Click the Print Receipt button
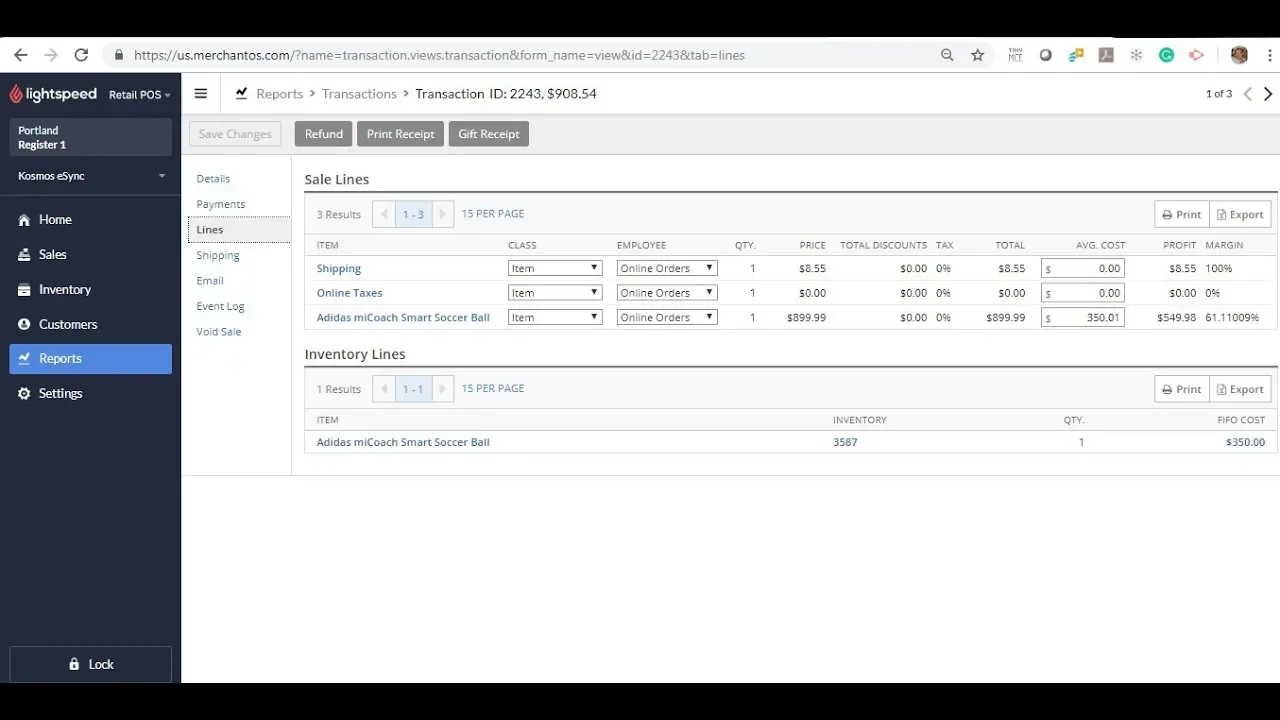The image size is (1280, 720). point(400,134)
